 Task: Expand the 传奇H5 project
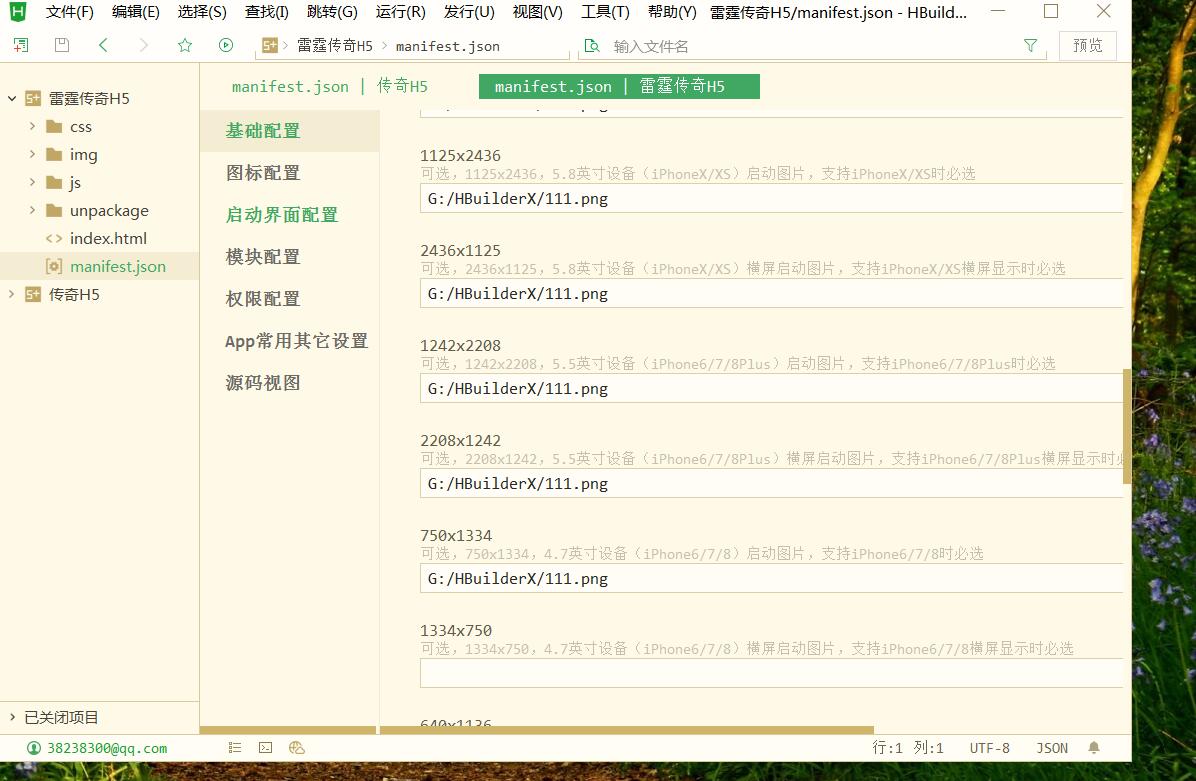(12, 294)
